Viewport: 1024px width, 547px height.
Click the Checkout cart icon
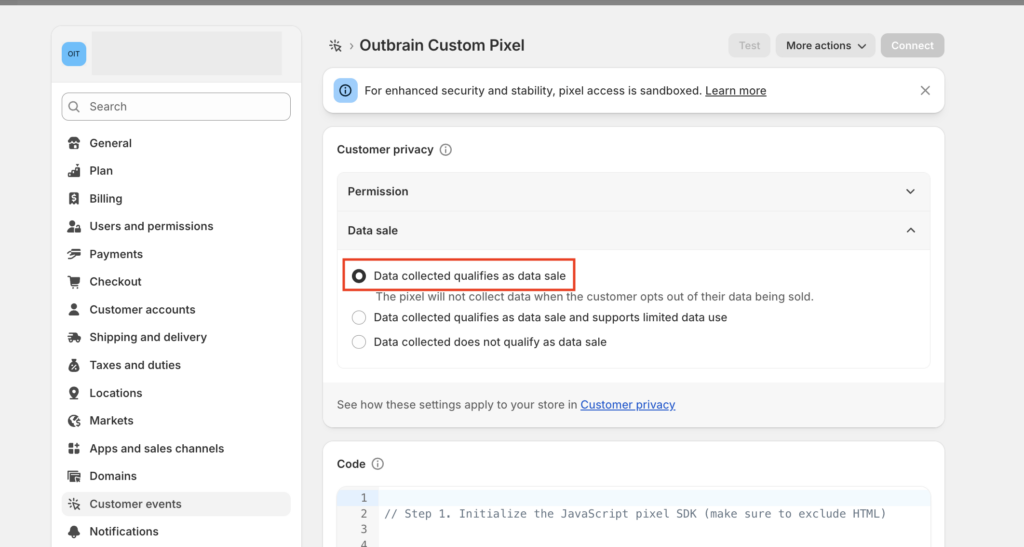pos(74,282)
